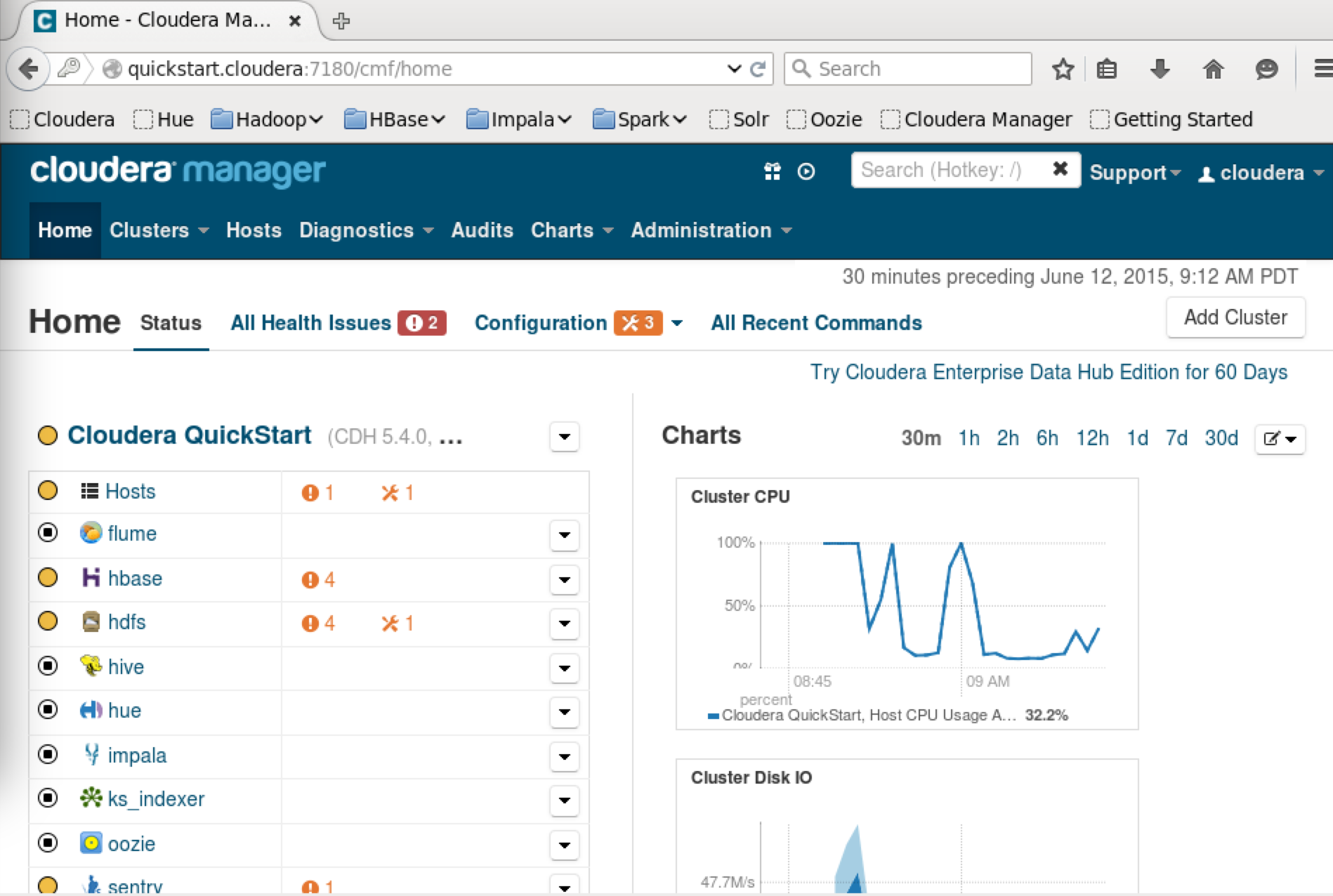Open the oozie actions dropdown

(x=565, y=845)
